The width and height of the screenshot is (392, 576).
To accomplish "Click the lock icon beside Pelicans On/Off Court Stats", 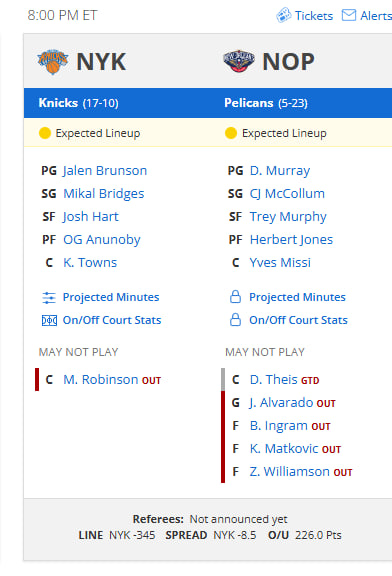I will point(235,320).
